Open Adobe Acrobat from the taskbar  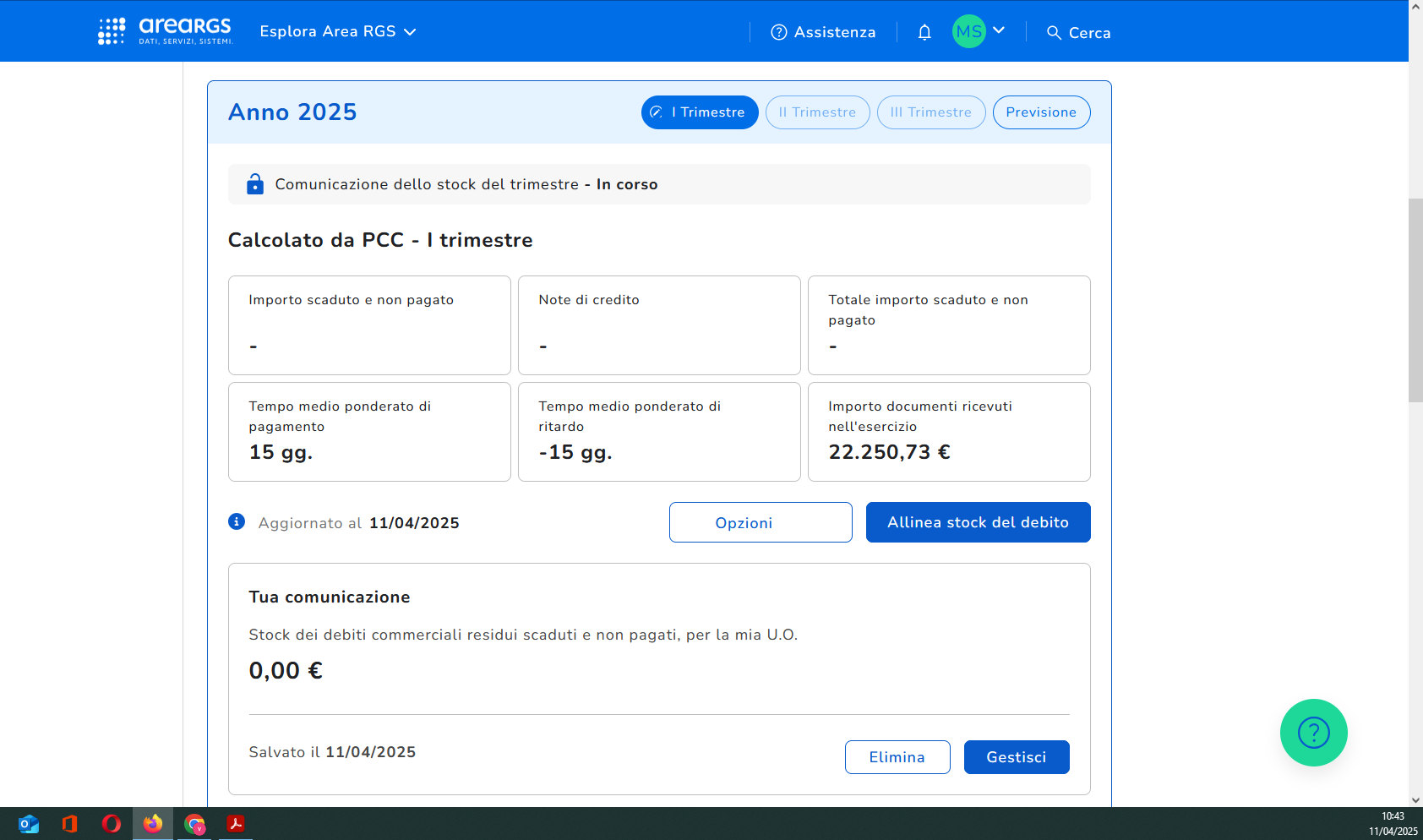(x=235, y=824)
